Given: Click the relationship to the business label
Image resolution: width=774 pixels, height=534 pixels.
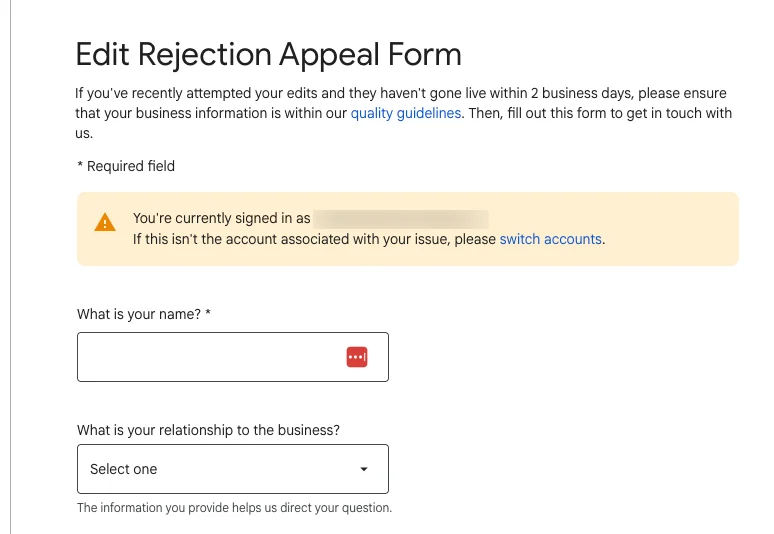Looking at the screenshot, I should tap(208, 430).
